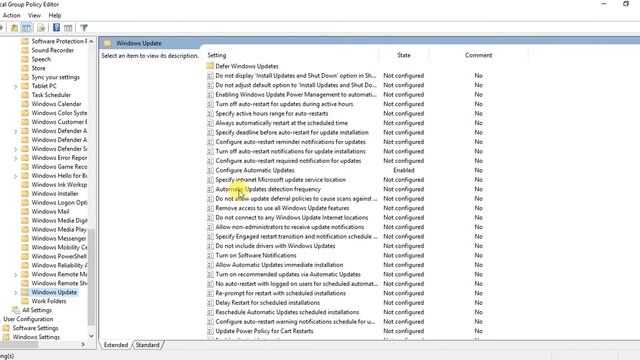Image resolution: width=640 pixels, height=360 pixels.
Task: Select the Windows Installer folder in tree
Action: click(x=55, y=193)
